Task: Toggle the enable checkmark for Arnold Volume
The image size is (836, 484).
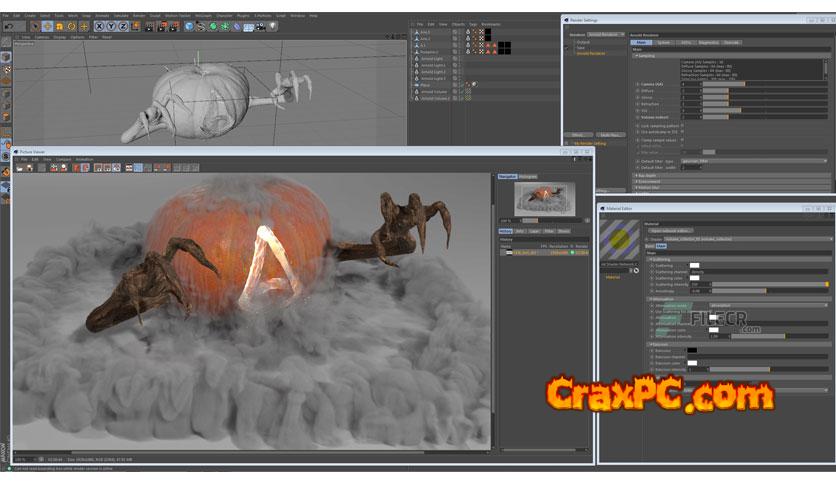Action: 462,92
